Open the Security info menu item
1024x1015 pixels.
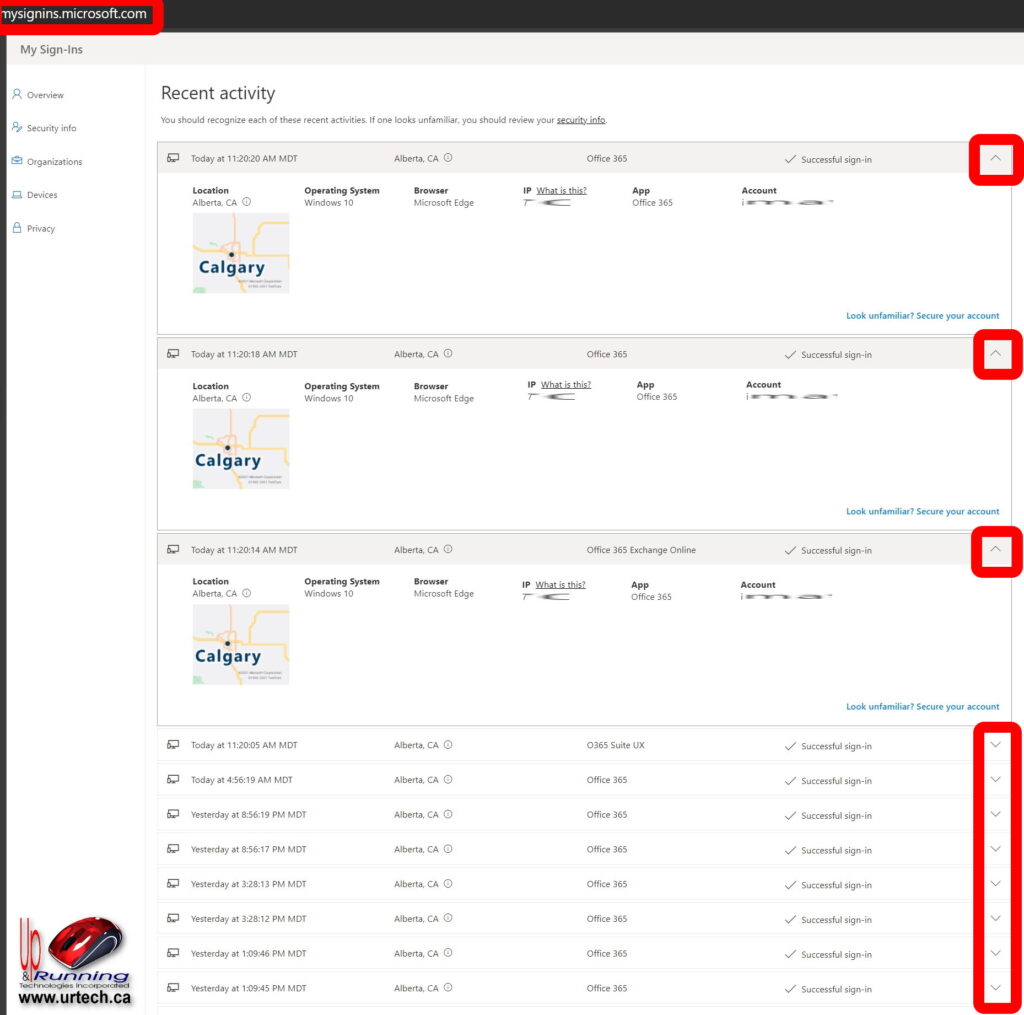click(x=51, y=128)
